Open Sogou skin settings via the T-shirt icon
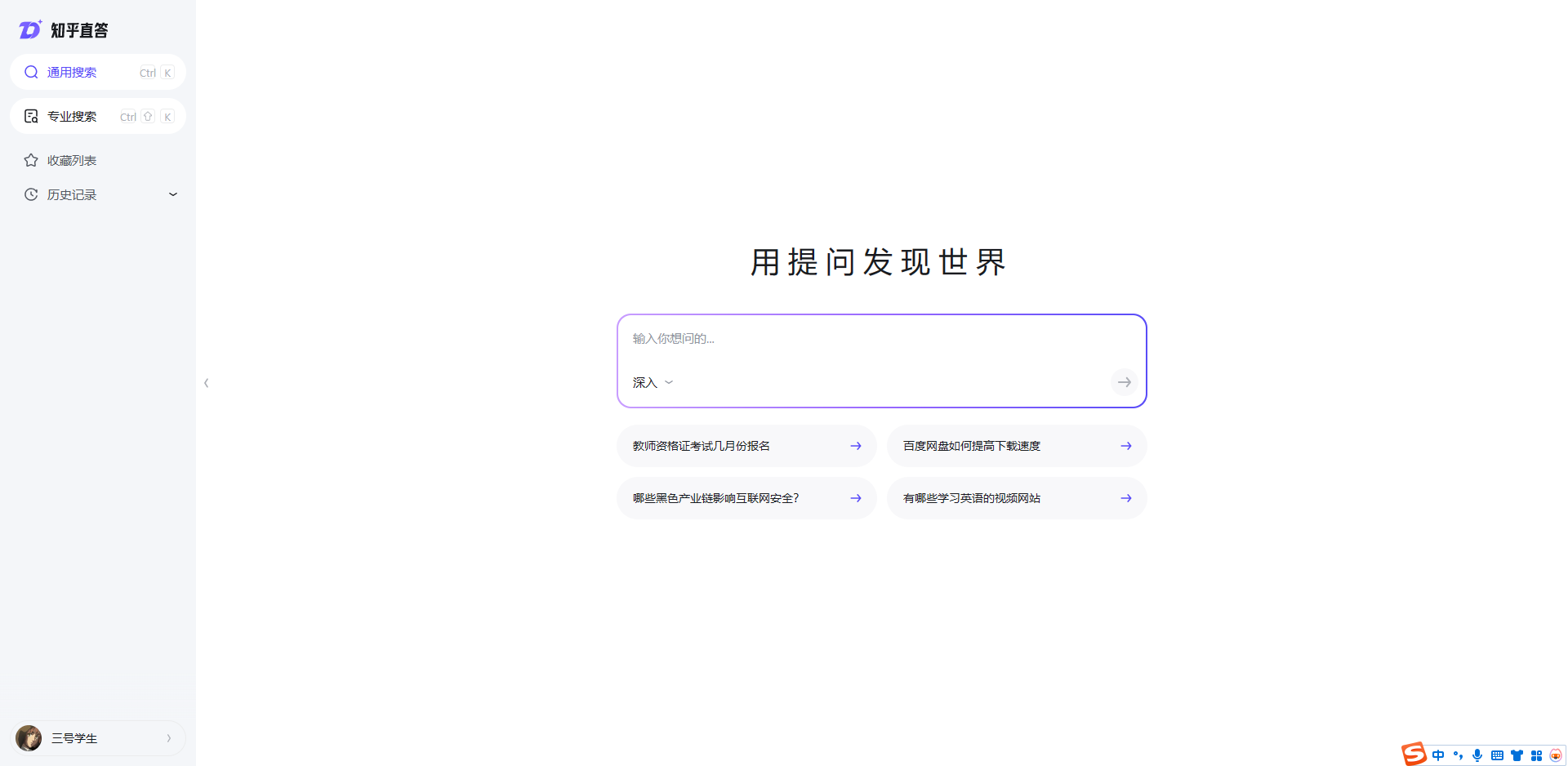Screen dimensions: 1568x766 1517,755
